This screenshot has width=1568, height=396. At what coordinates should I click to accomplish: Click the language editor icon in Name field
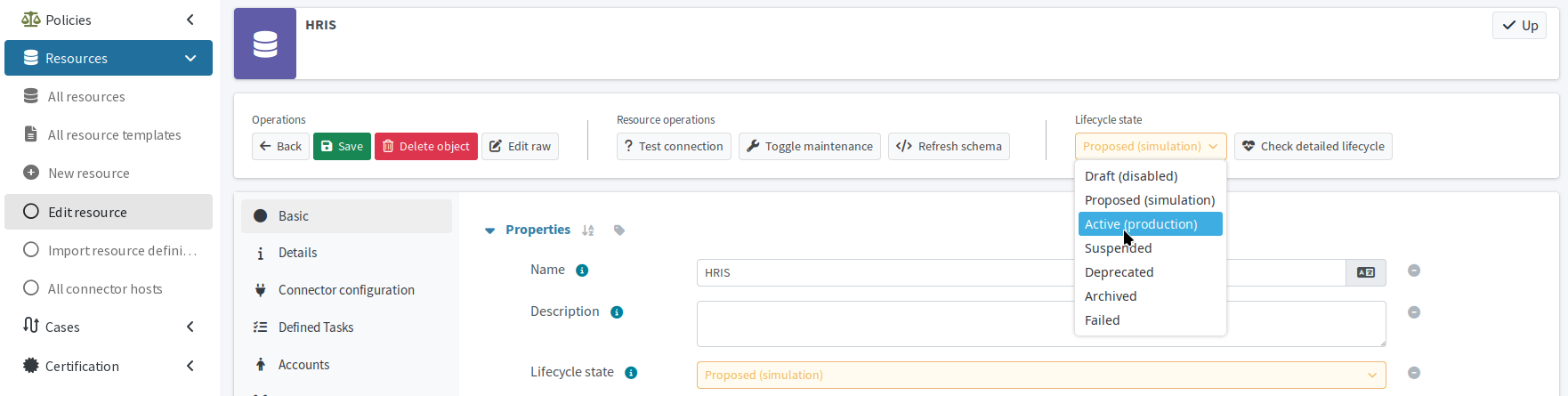coord(1366,272)
